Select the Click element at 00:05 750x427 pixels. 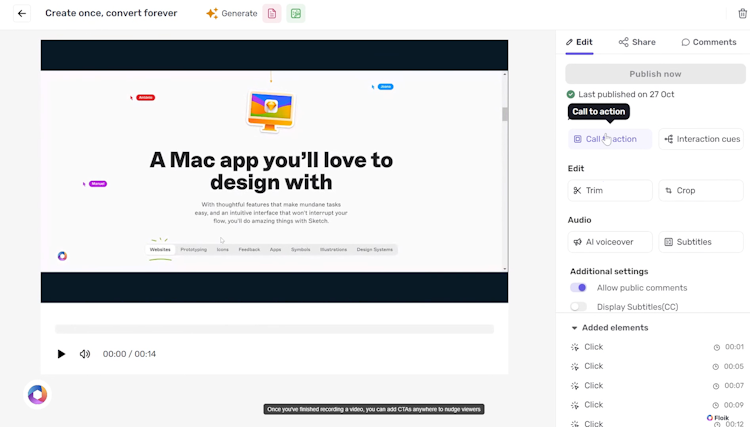657,366
